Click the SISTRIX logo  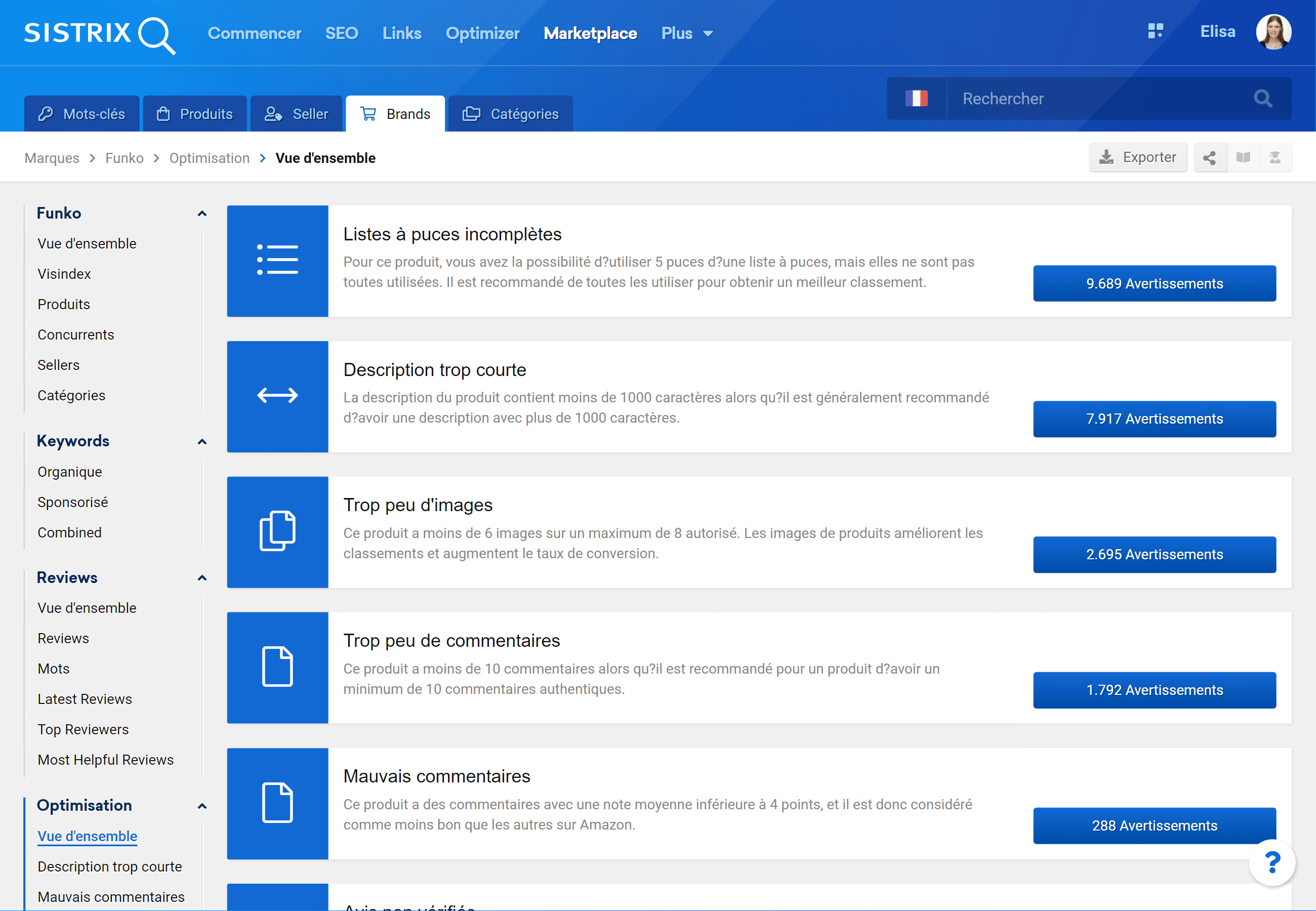pyautogui.click(x=99, y=34)
